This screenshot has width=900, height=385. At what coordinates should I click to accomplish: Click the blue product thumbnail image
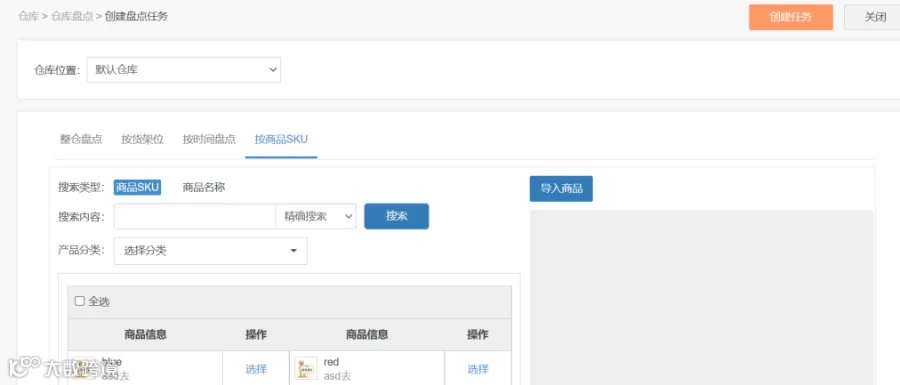[84, 368]
